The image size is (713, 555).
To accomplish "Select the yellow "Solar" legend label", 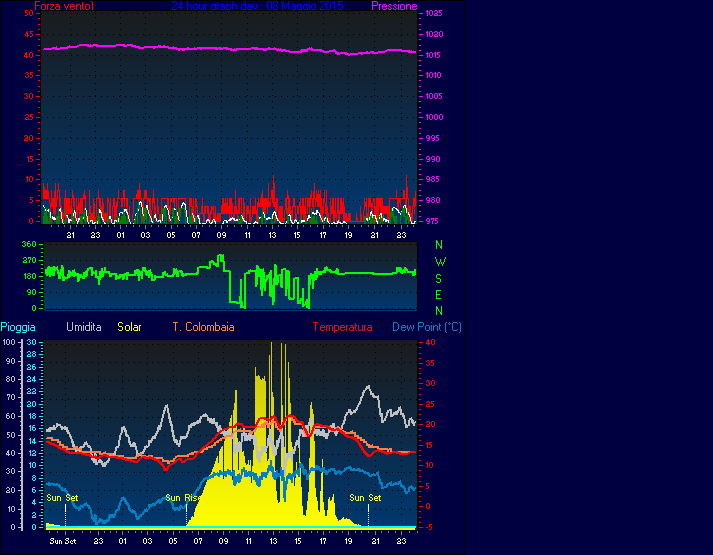I will click(x=129, y=327).
